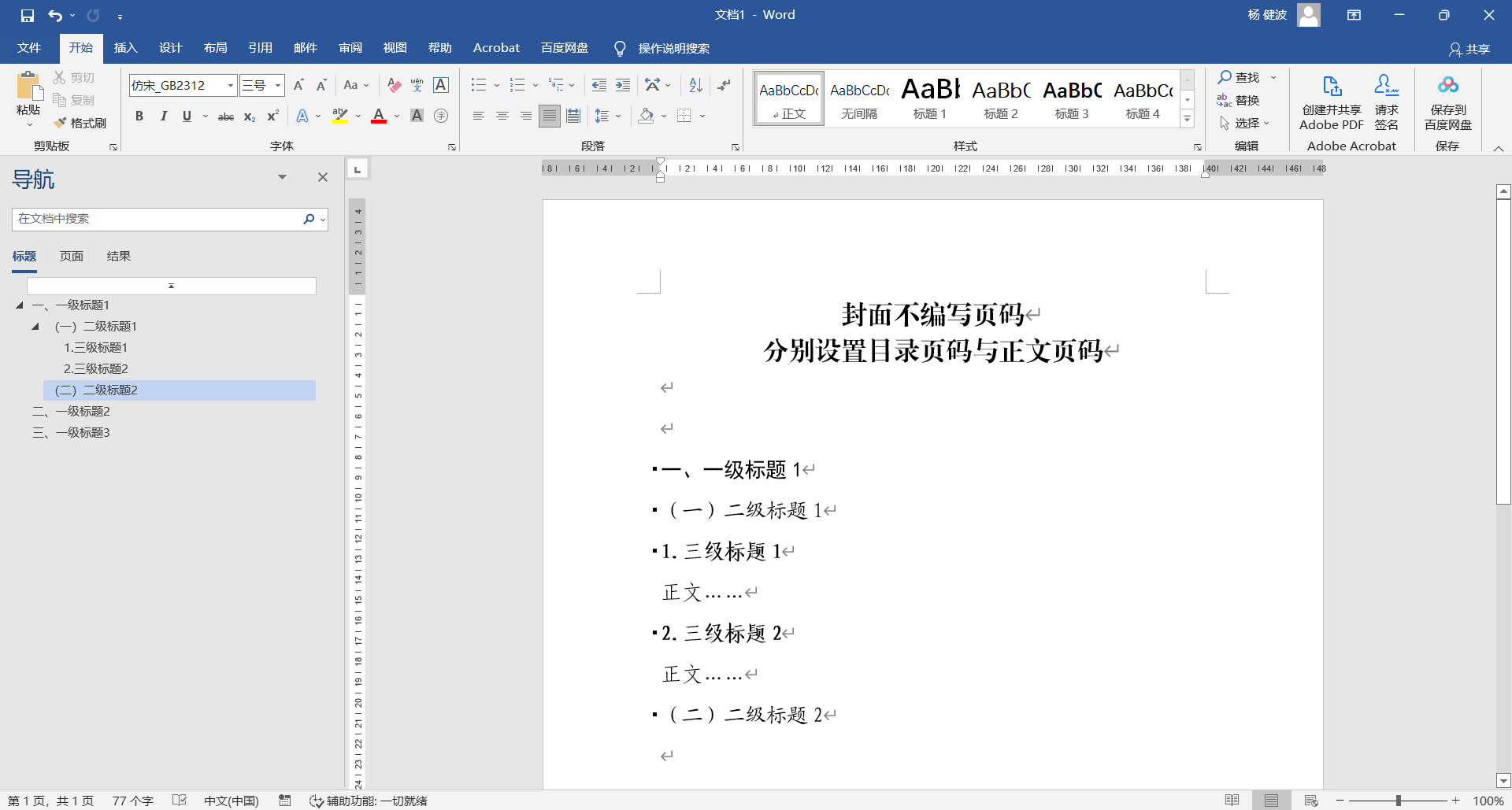Toggle Character shading button
The height and width of the screenshot is (810, 1512).
click(417, 117)
